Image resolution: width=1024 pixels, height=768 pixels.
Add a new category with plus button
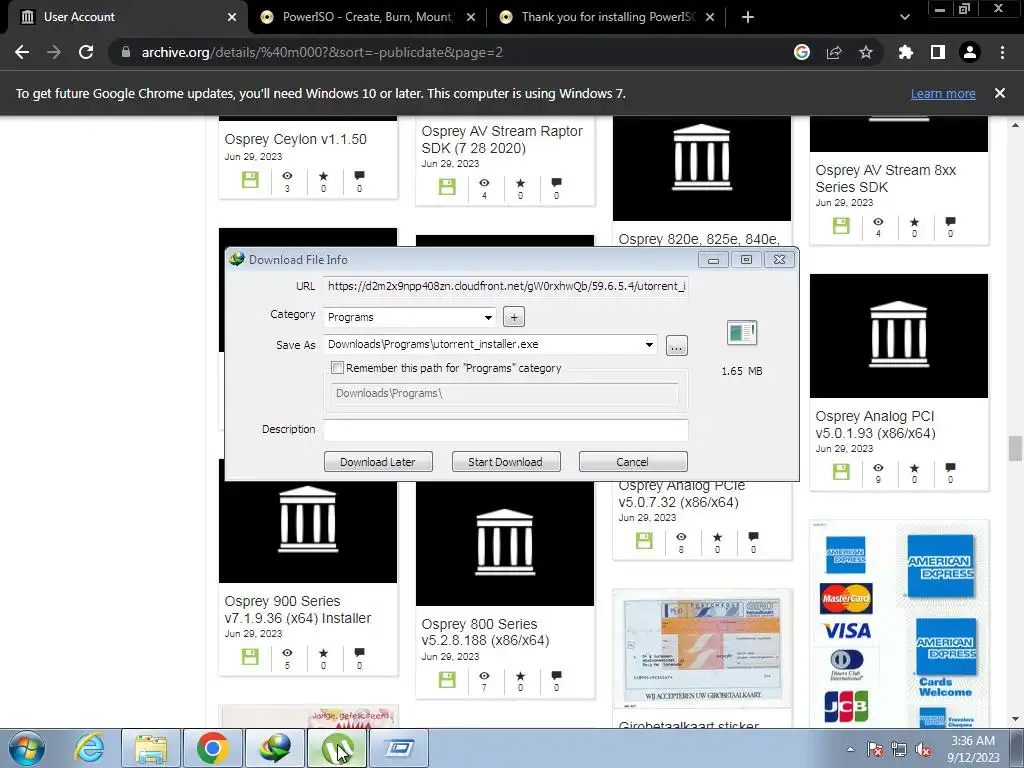[x=514, y=317]
